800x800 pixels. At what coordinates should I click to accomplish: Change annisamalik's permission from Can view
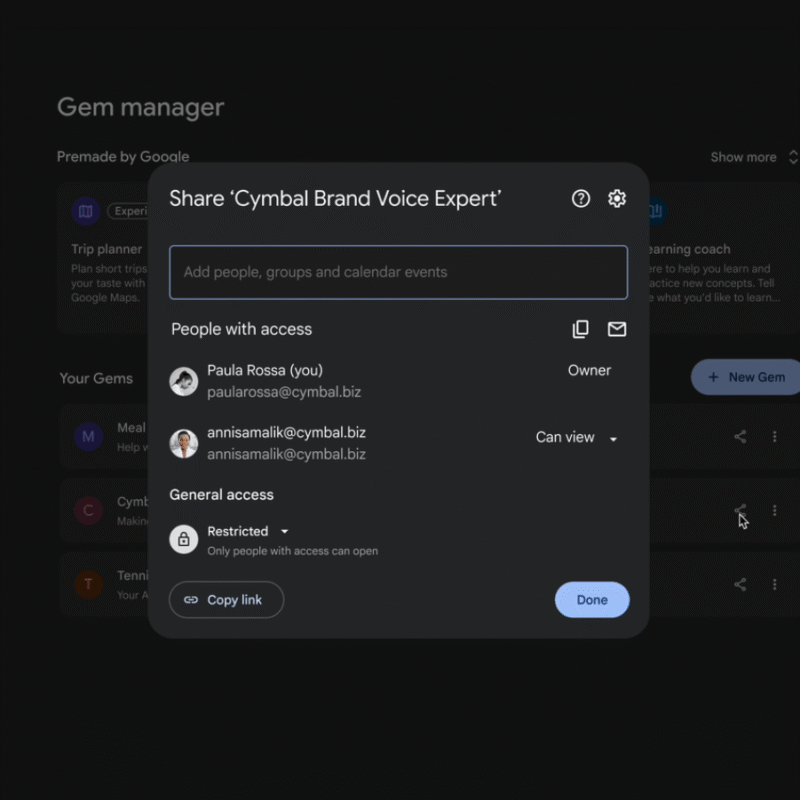tap(576, 437)
